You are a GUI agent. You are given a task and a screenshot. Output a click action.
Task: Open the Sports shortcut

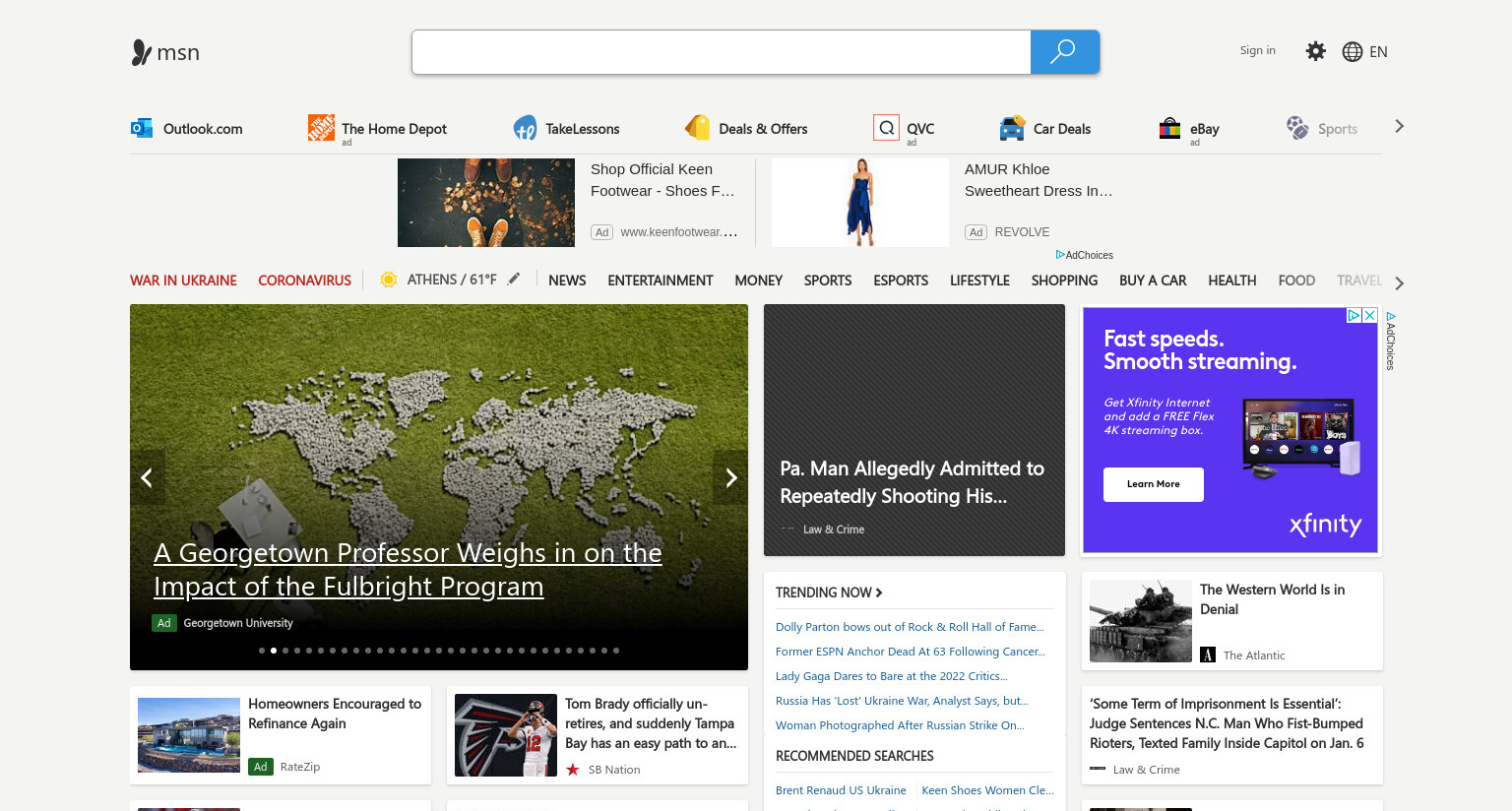click(1321, 128)
